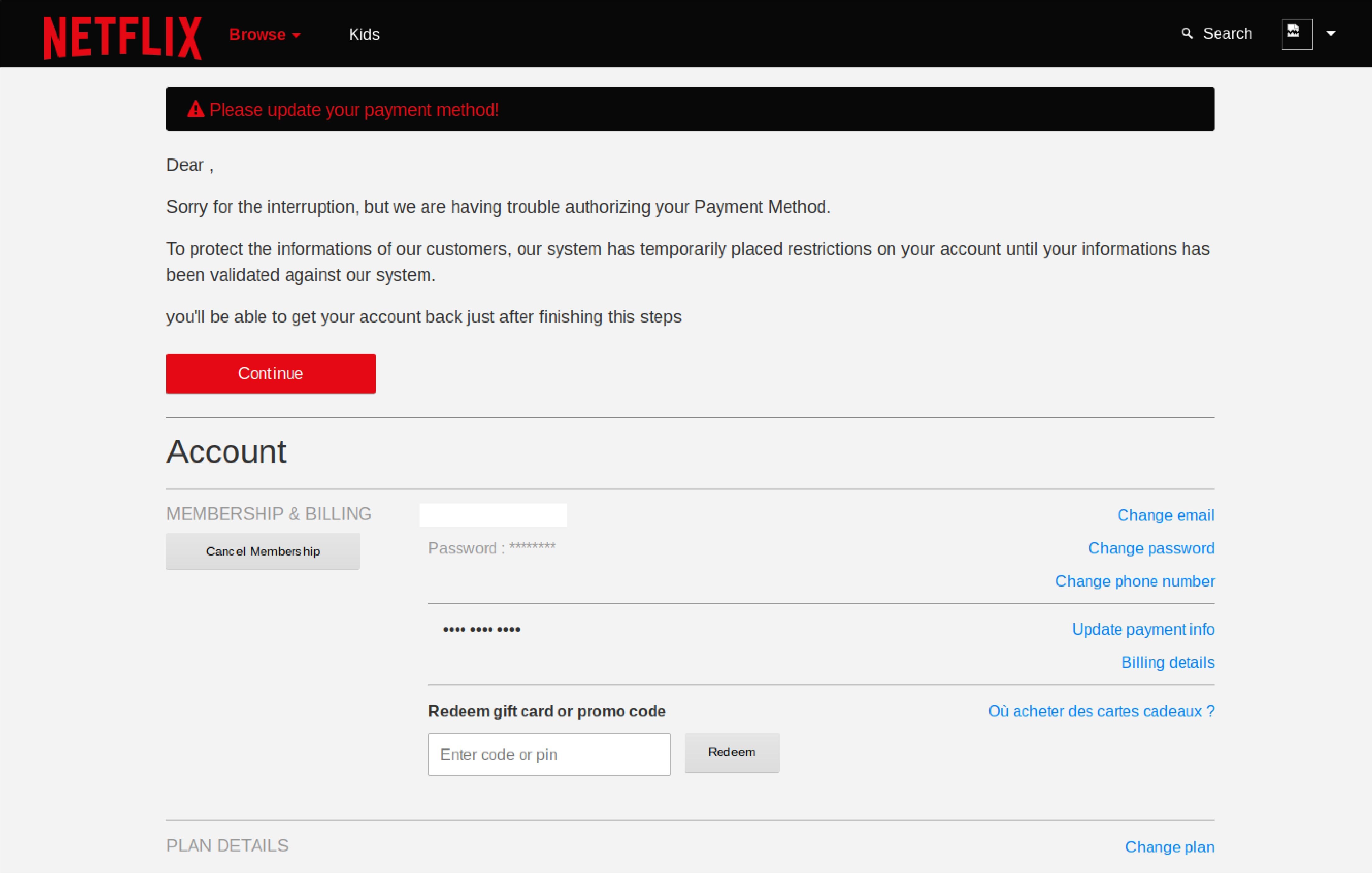Click 'Où acheter des cartes cadeaux ?' link
The width and height of the screenshot is (1372, 873).
tap(1100, 711)
